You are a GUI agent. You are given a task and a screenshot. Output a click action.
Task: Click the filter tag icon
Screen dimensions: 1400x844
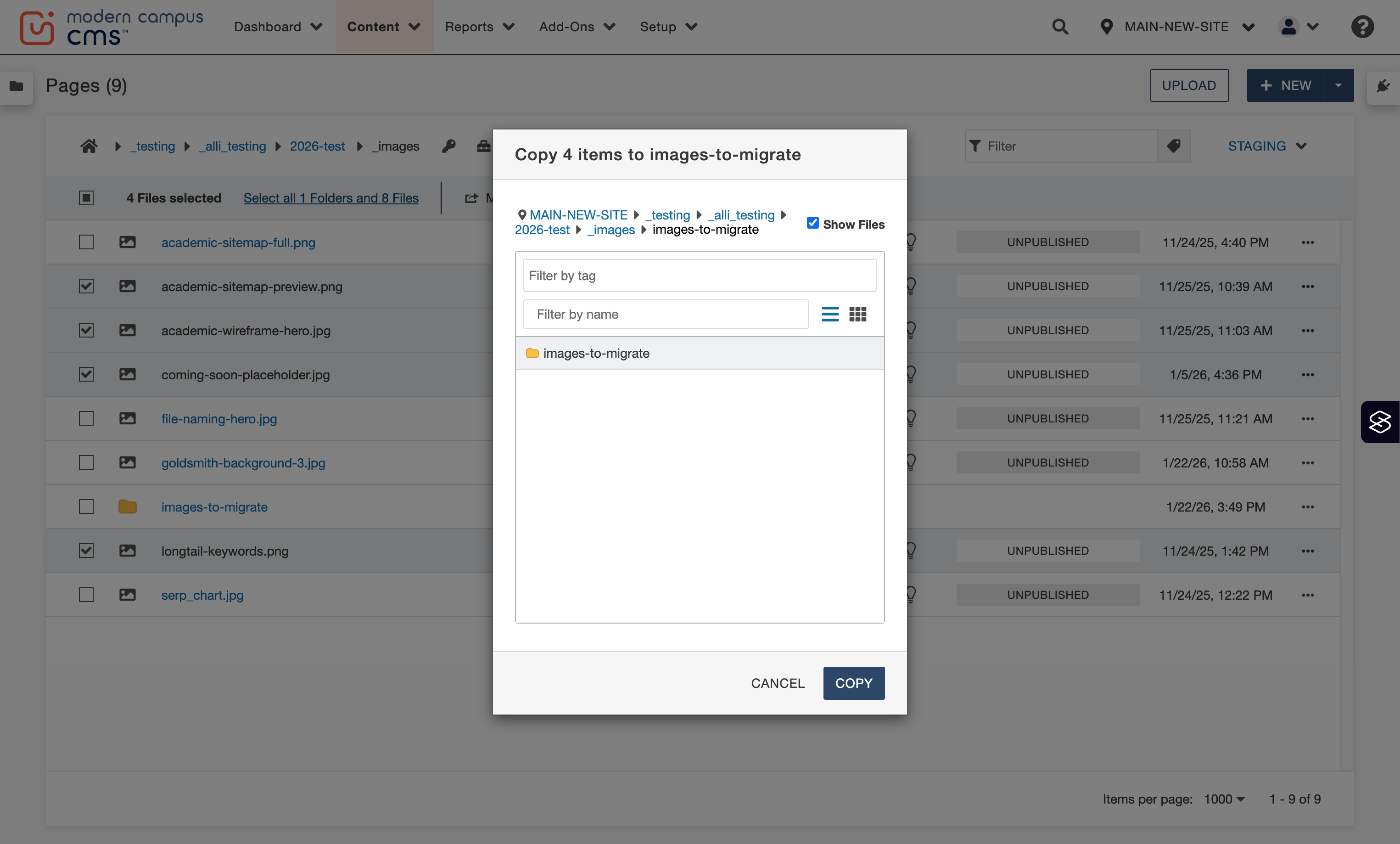pyautogui.click(x=1173, y=146)
